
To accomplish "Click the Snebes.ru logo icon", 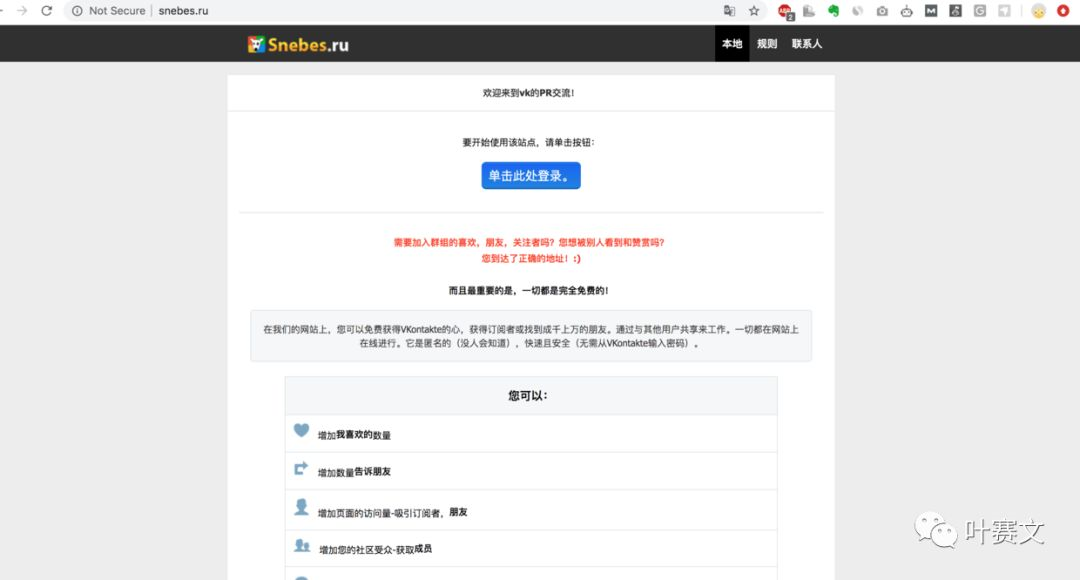I will point(255,43).
